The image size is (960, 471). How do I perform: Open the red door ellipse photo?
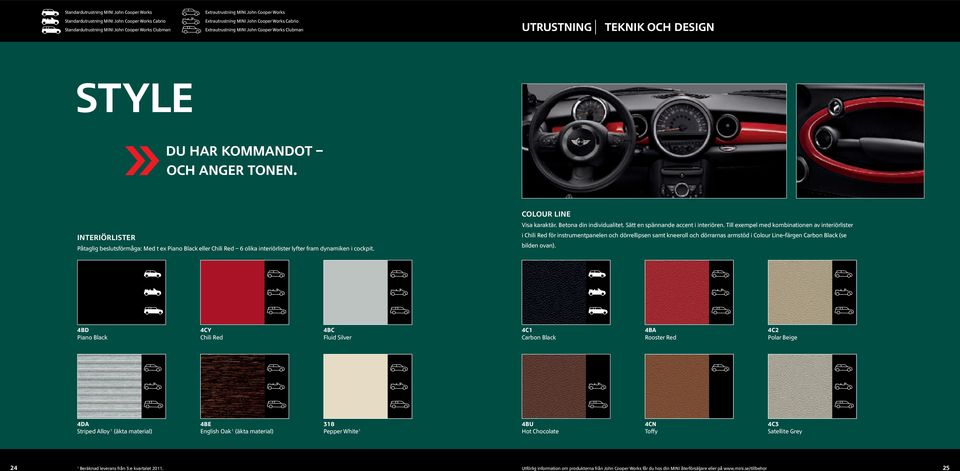860,141
